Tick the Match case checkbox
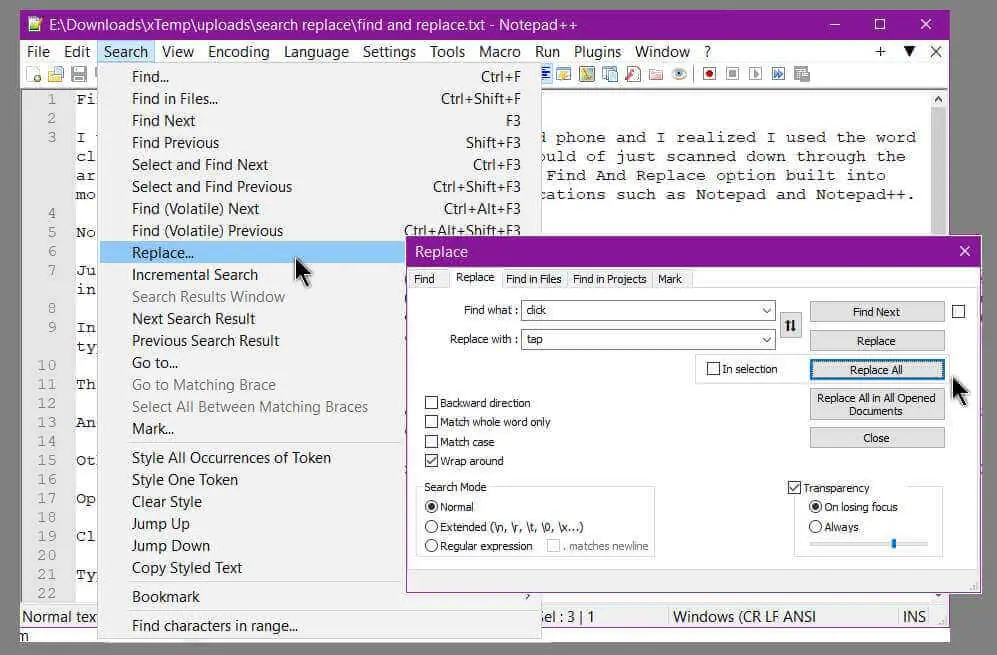 point(431,441)
